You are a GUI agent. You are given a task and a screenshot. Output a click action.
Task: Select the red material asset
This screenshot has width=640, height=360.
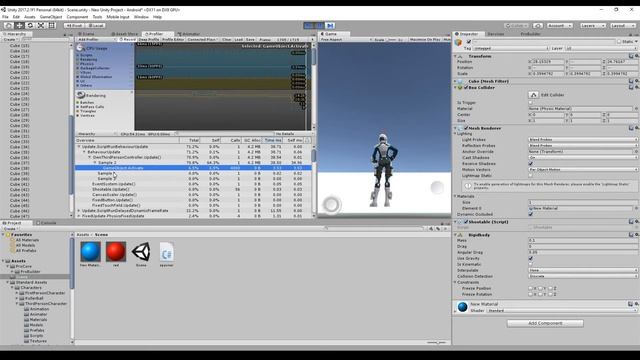point(116,251)
